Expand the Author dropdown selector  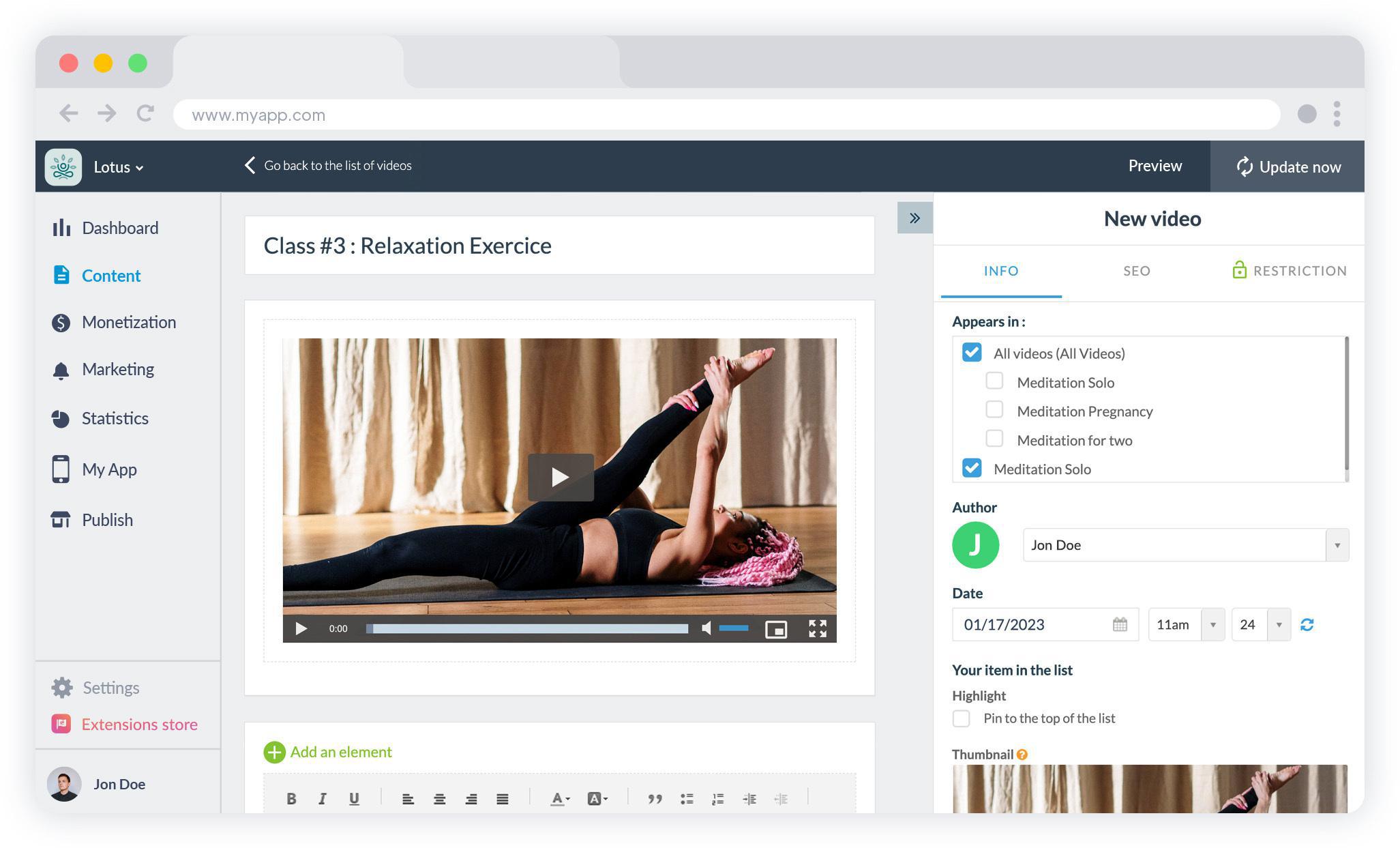click(1337, 545)
